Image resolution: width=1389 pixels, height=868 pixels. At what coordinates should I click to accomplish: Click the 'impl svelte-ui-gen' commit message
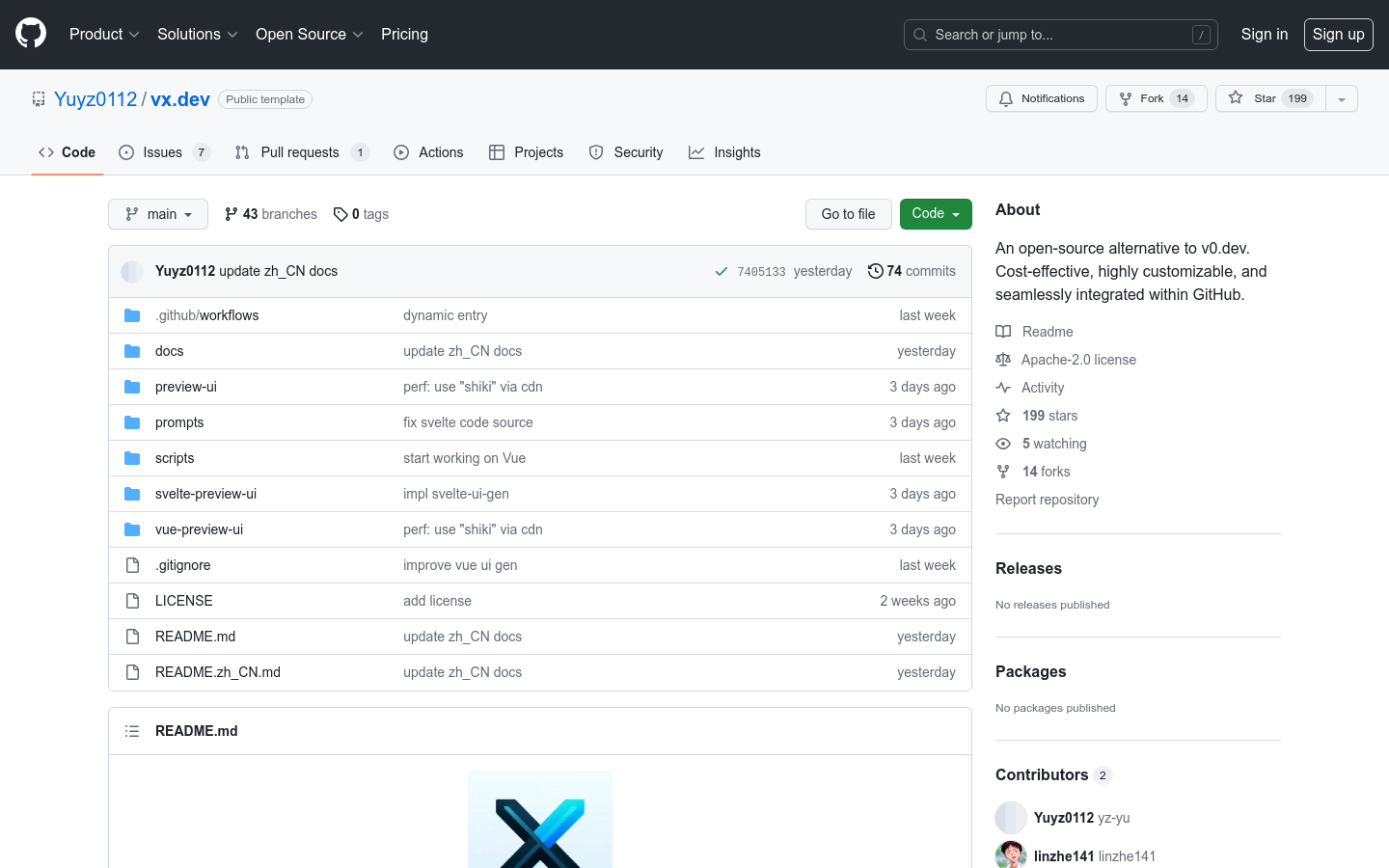click(456, 494)
